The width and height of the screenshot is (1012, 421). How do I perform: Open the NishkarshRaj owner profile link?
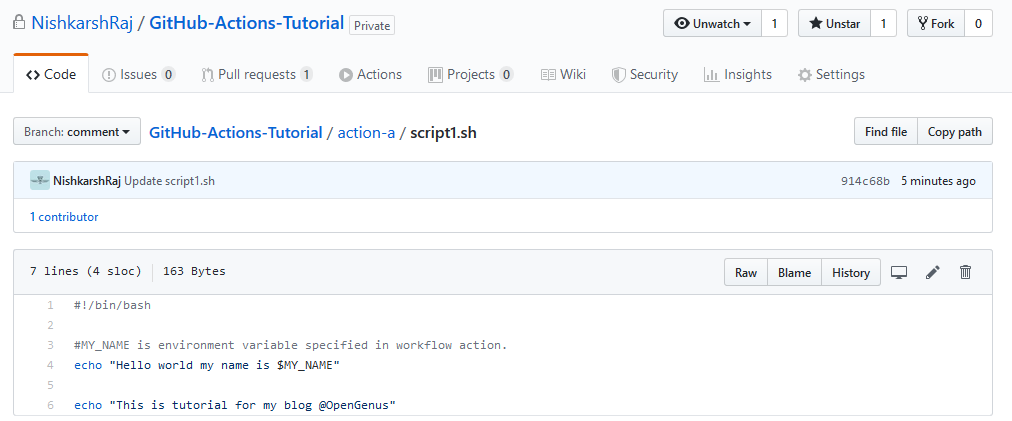81,24
